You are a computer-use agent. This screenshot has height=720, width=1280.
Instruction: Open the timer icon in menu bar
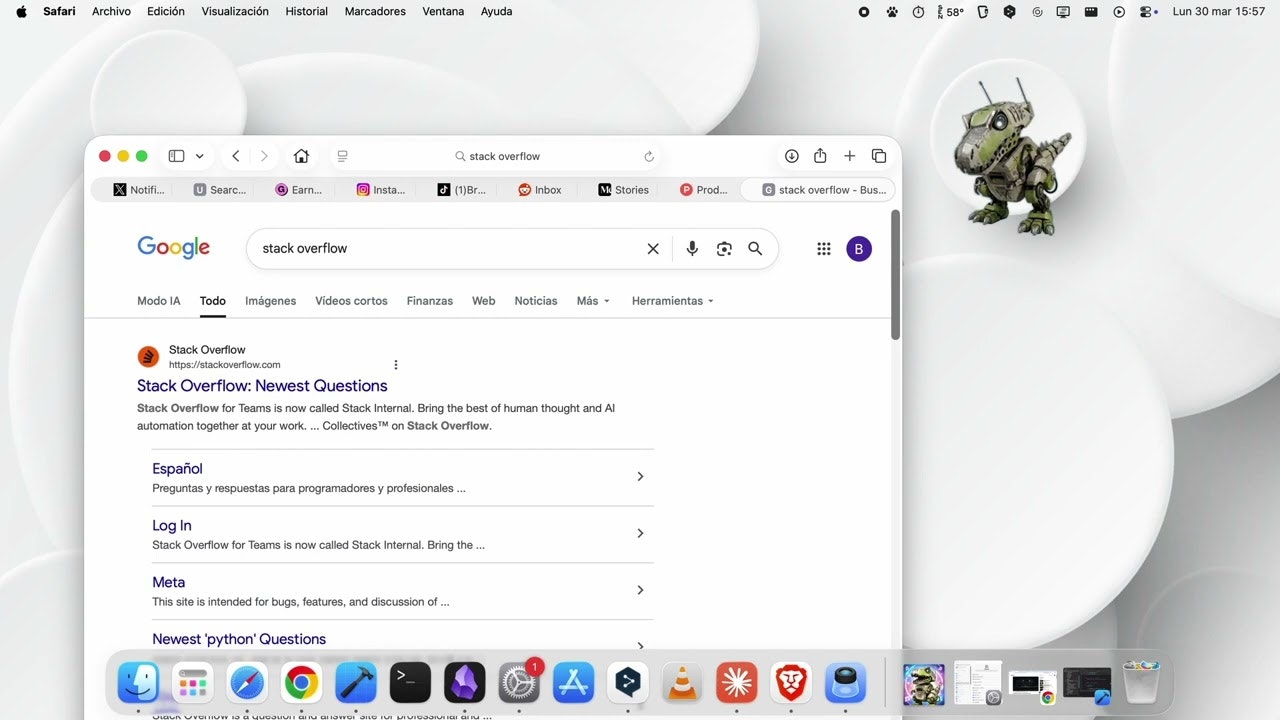[918, 12]
